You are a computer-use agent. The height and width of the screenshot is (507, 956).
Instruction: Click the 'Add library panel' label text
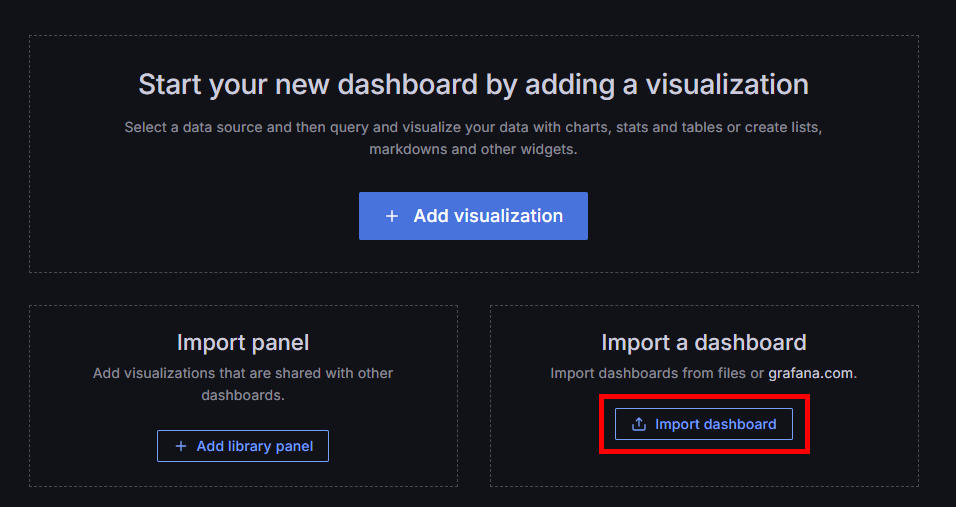click(254, 446)
